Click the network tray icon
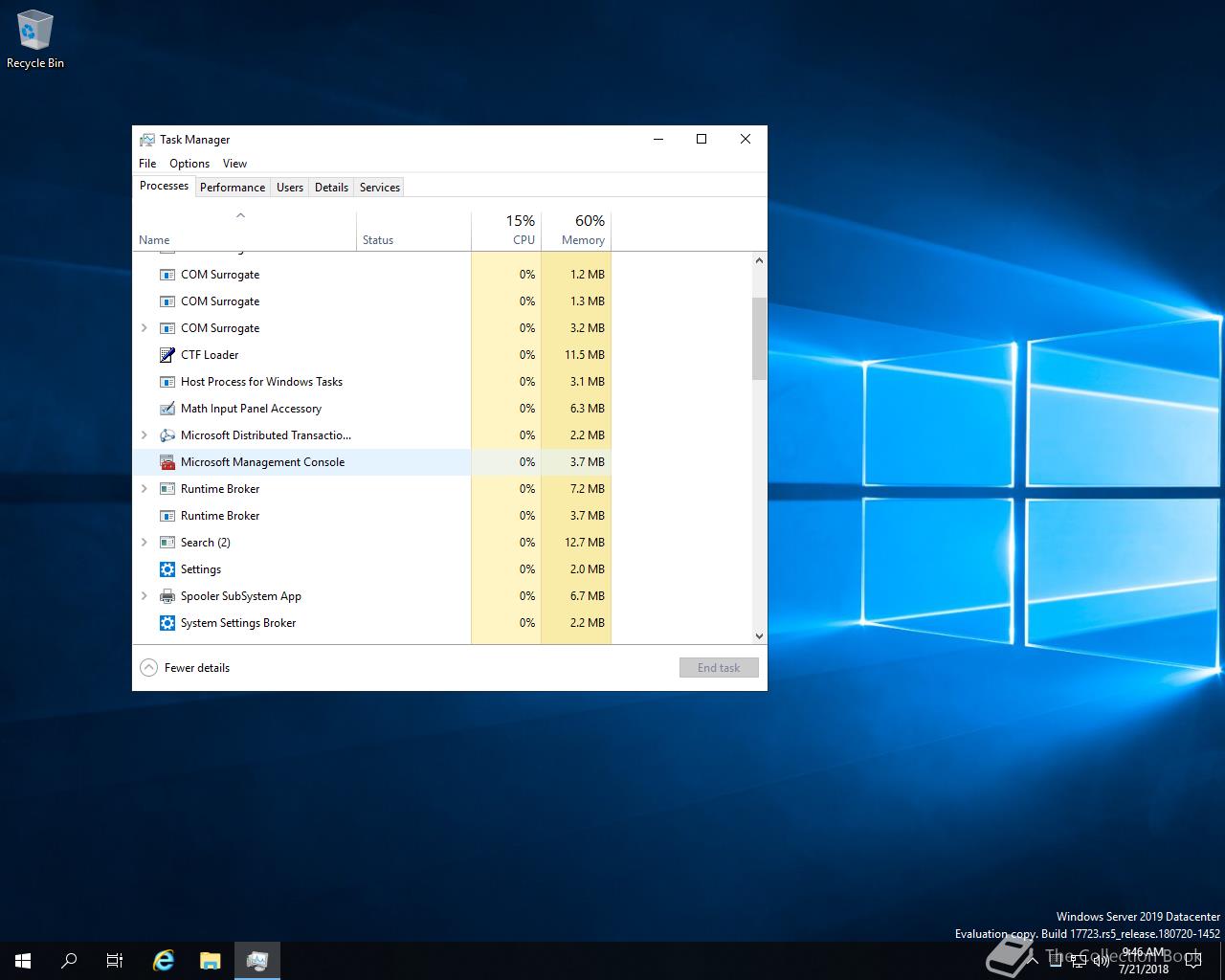Viewport: 1225px width, 980px height. coord(1079,961)
